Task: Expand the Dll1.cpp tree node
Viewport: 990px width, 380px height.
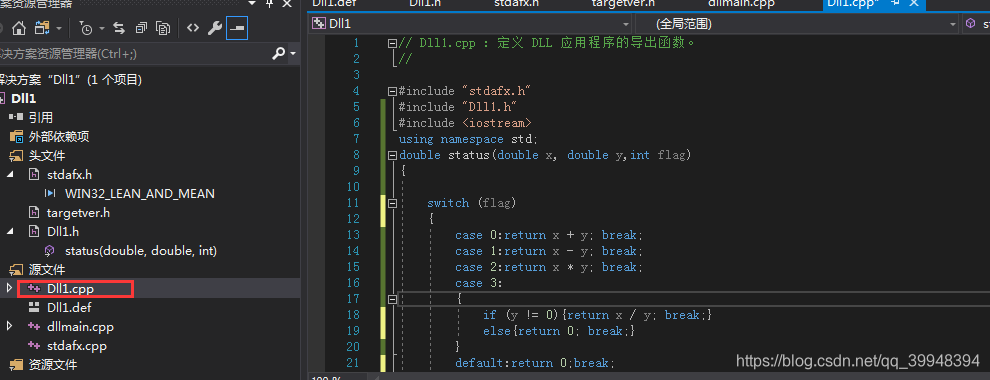Action: [9, 288]
